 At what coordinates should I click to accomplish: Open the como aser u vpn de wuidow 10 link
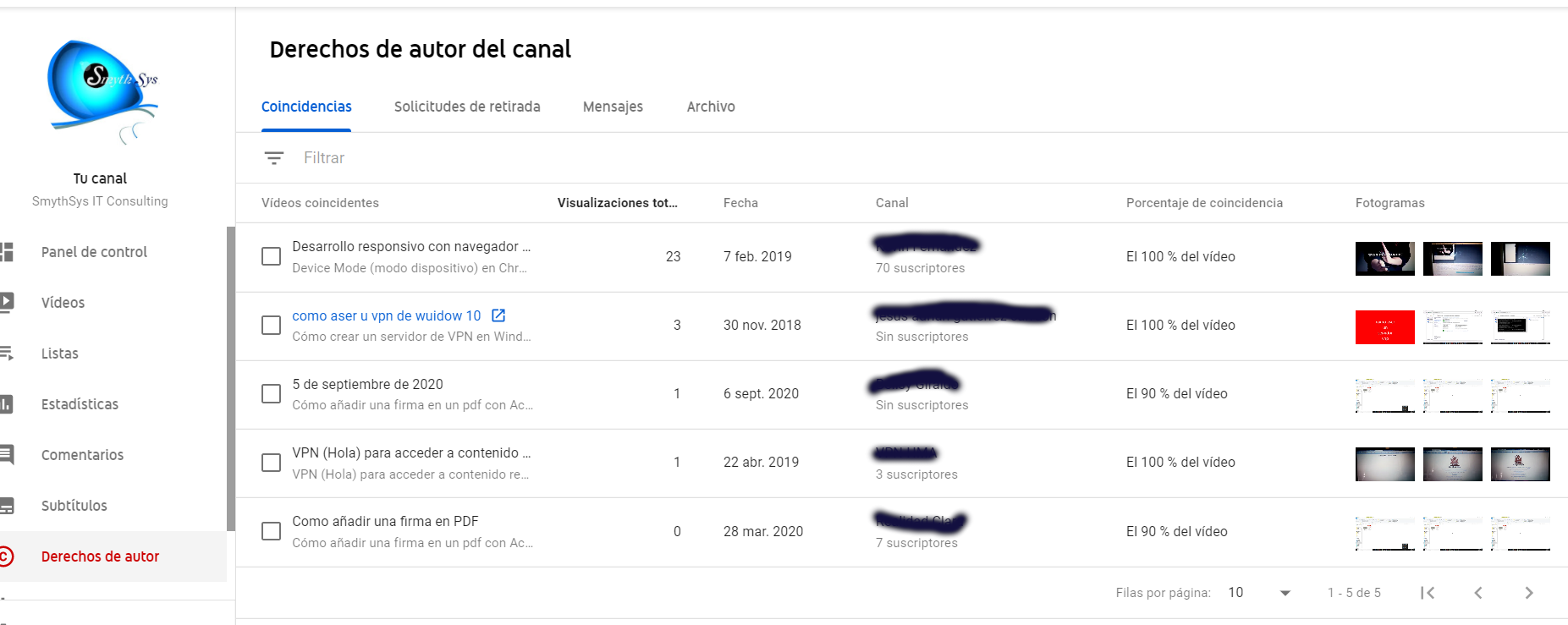click(x=386, y=315)
